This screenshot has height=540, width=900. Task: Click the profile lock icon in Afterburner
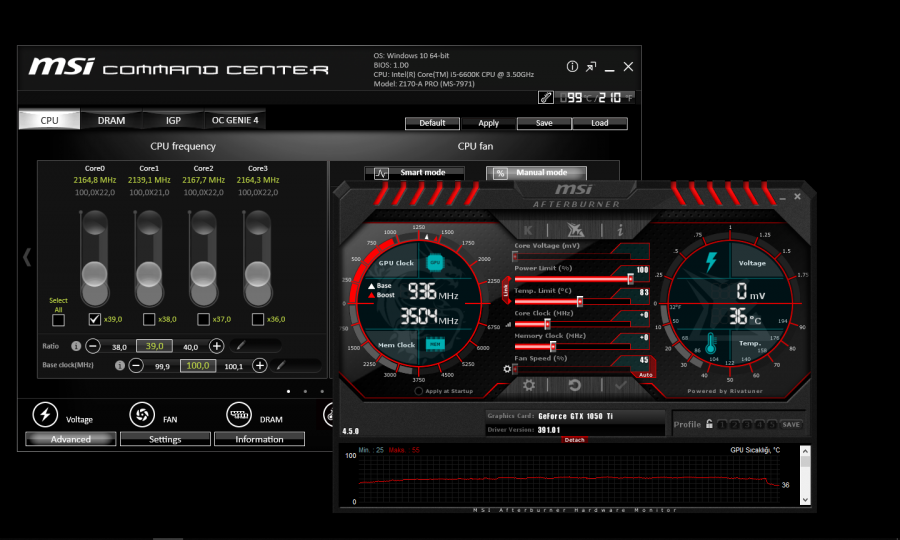coord(709,424)
